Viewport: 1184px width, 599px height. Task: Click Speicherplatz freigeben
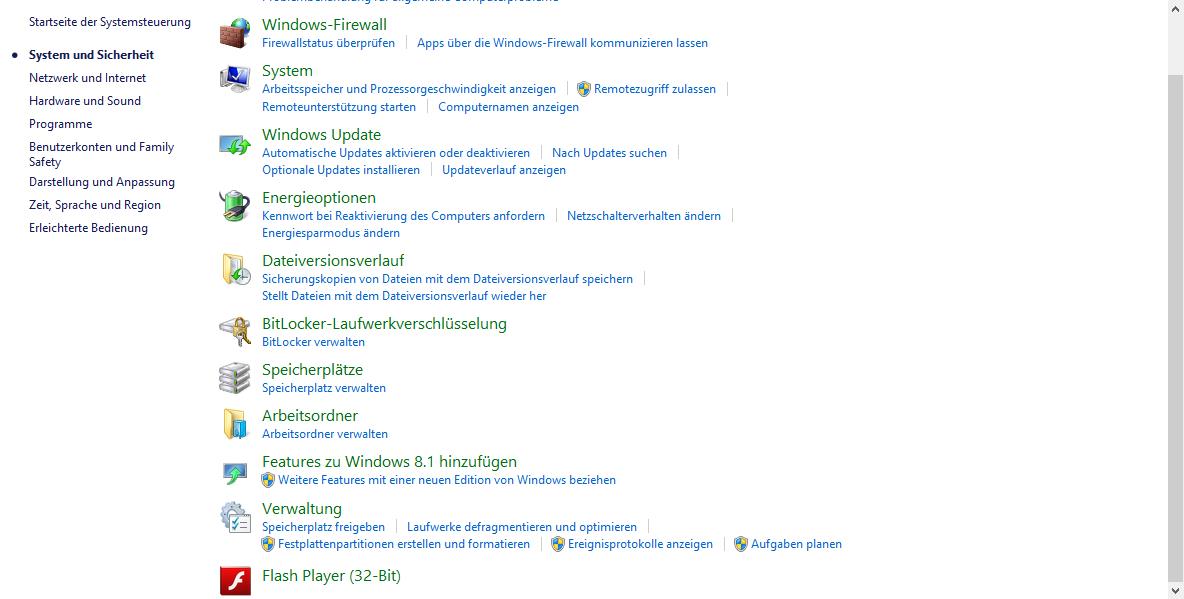pyautogui.click(x=323, y=527)
